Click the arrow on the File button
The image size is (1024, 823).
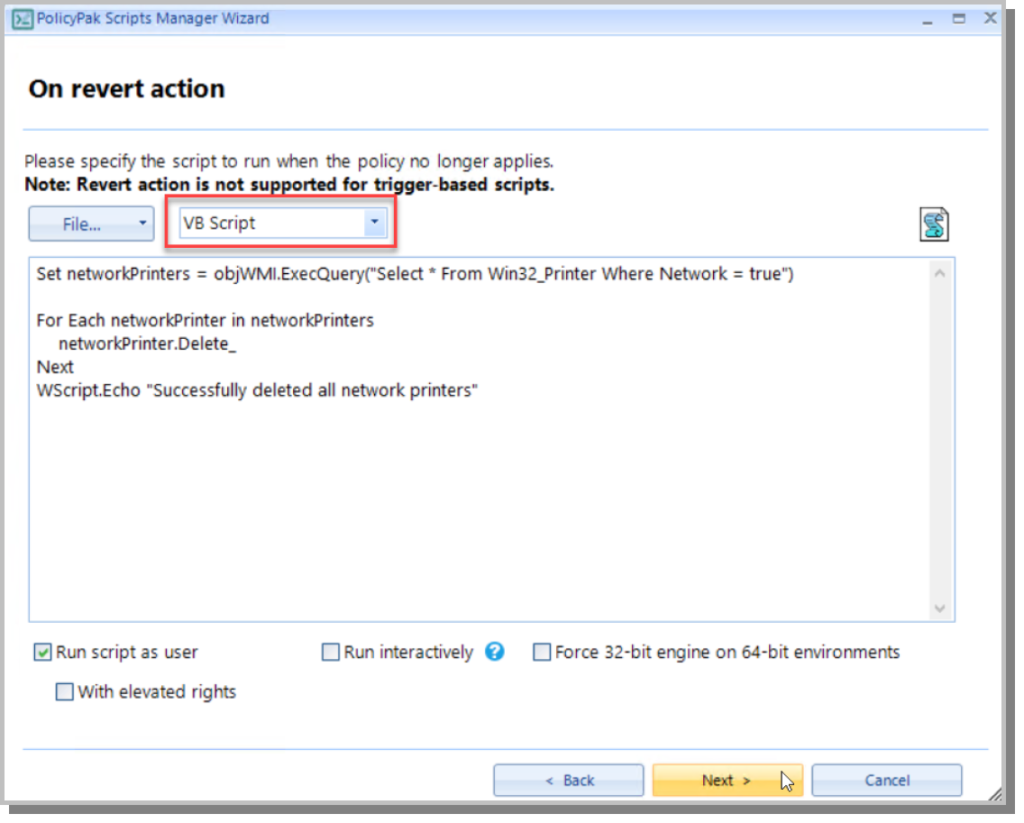[x=141, y=223]
